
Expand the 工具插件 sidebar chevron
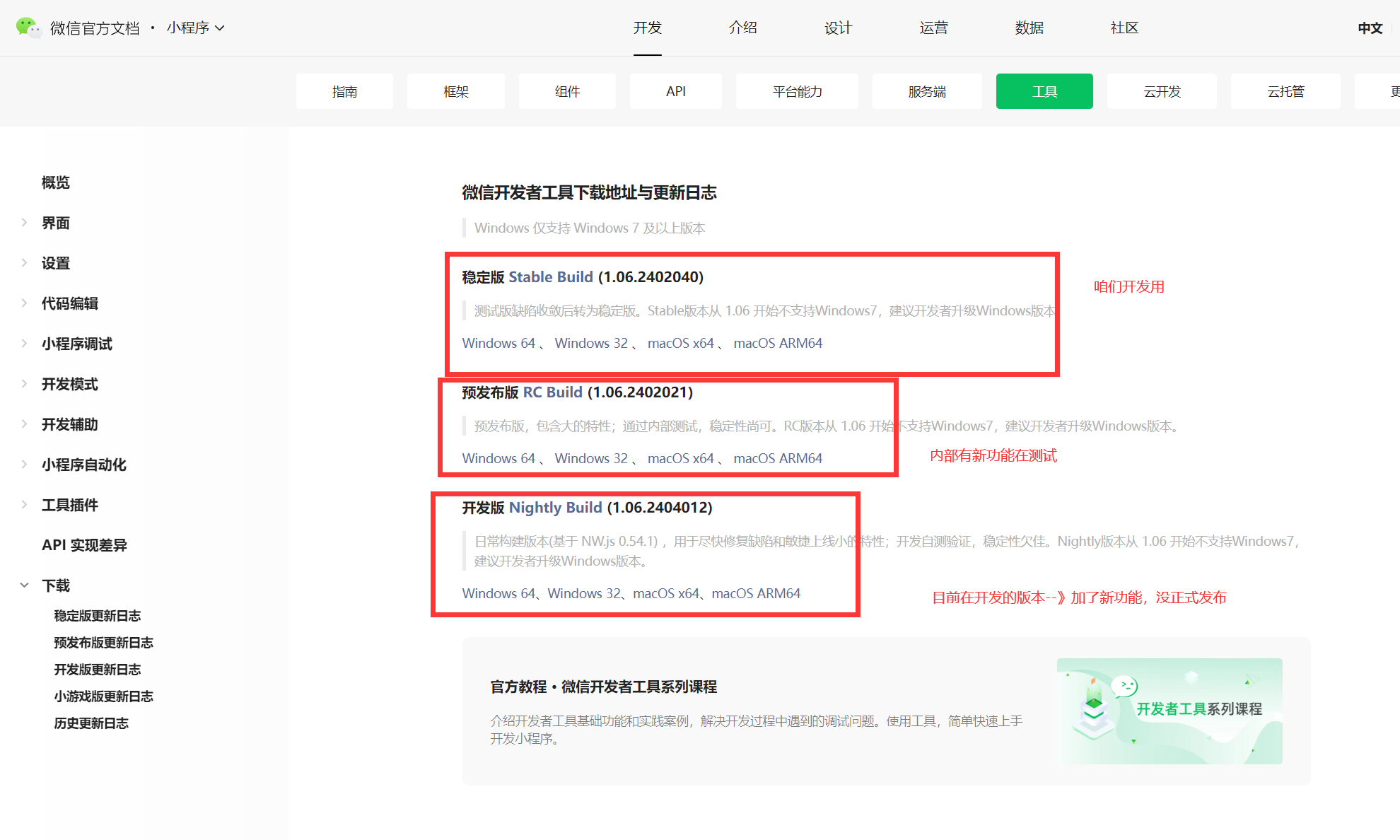pos(24,505)
